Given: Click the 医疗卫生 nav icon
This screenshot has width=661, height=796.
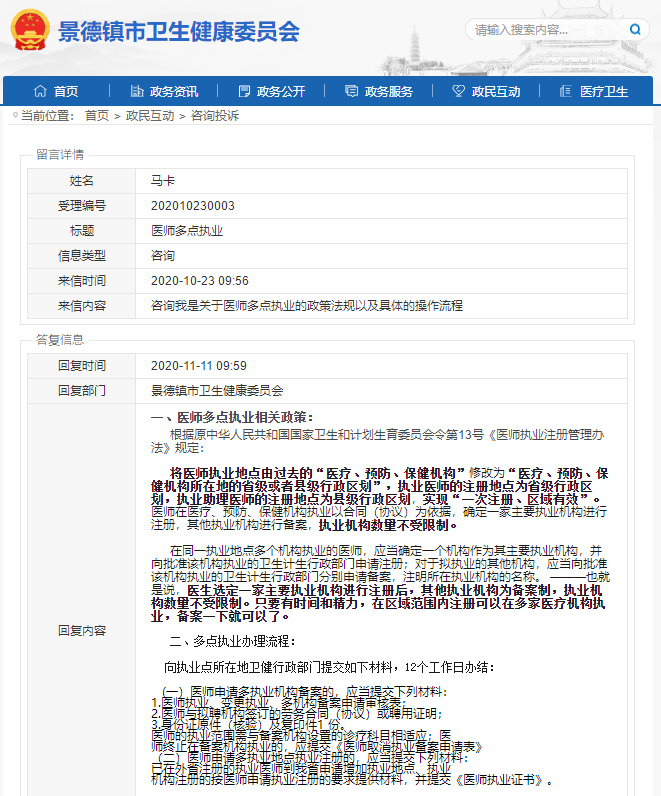Looking at the screenshot, I should pyautogui.click(x=566, y=91).
